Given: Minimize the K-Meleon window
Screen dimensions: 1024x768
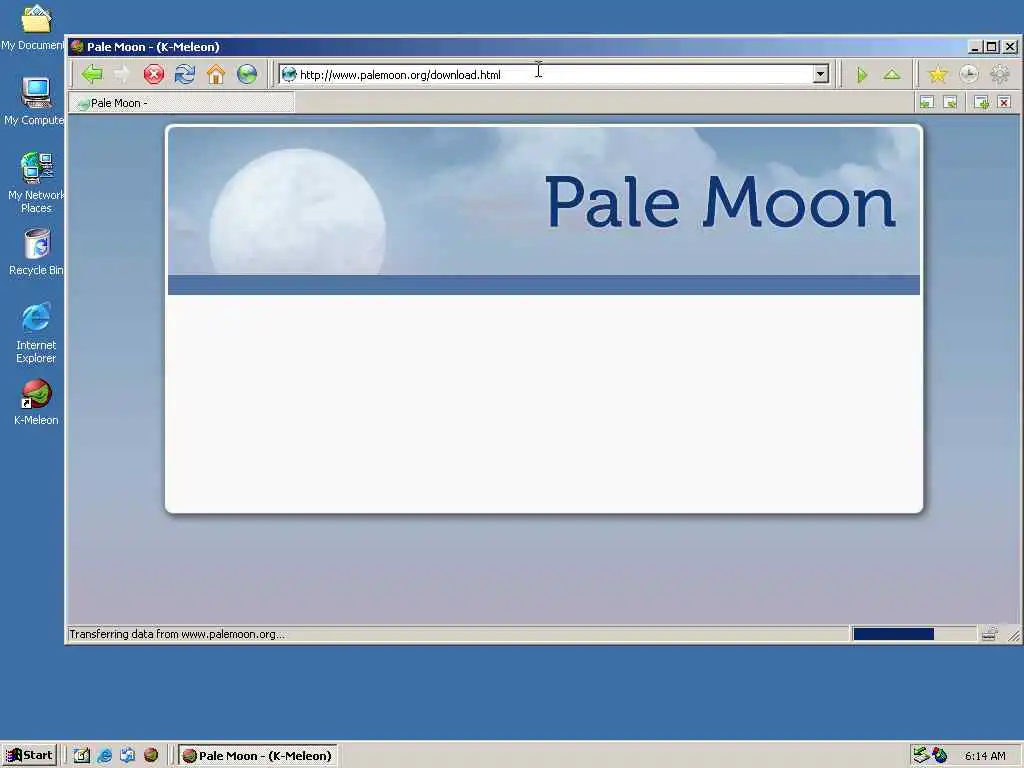Looking at the screenshot, I should (x=974, y=46).
